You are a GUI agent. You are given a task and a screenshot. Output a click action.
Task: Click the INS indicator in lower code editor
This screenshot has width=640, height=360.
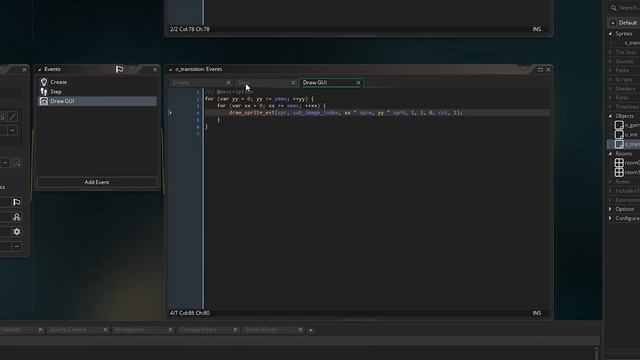pyautogui.click(x=537, y=313)
